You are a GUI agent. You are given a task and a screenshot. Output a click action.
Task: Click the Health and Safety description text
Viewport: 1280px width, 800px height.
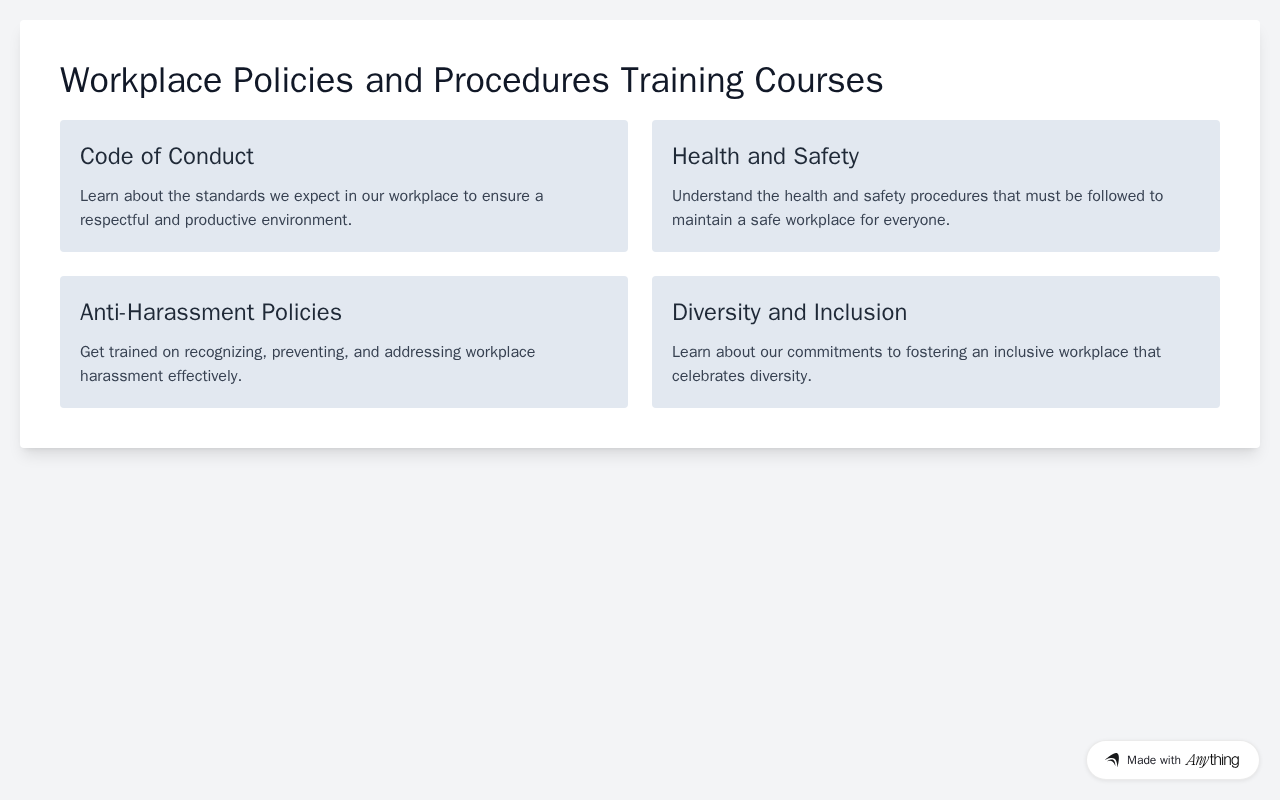coord(918,208)
